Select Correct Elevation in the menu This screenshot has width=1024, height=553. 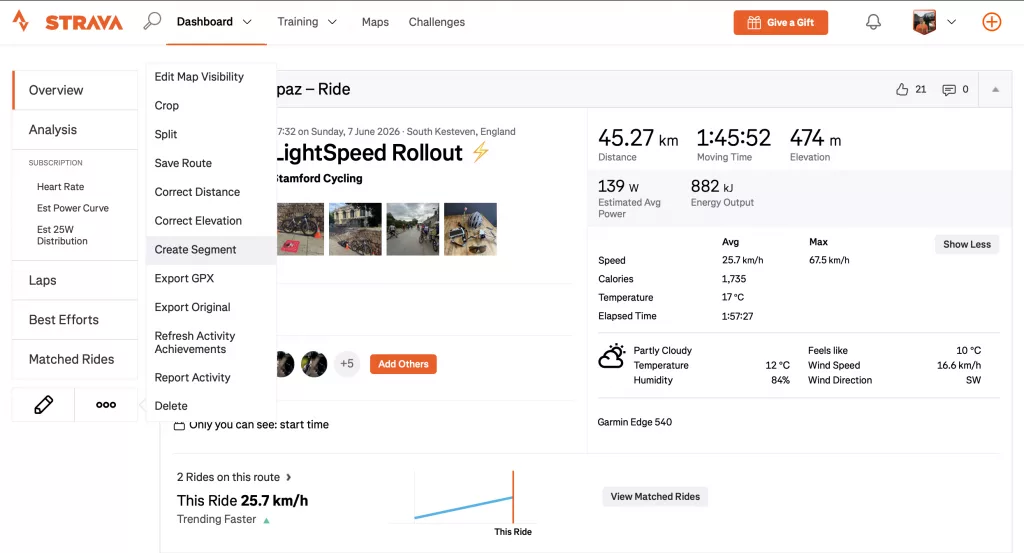212,220
